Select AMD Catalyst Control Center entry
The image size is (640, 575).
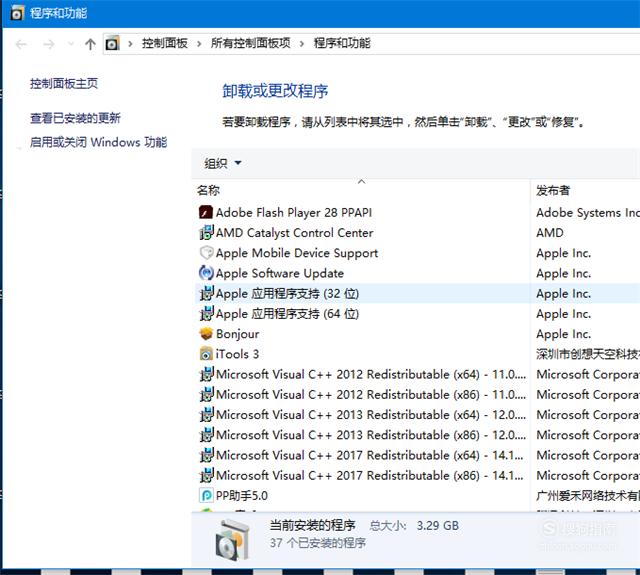coord(294,233)
